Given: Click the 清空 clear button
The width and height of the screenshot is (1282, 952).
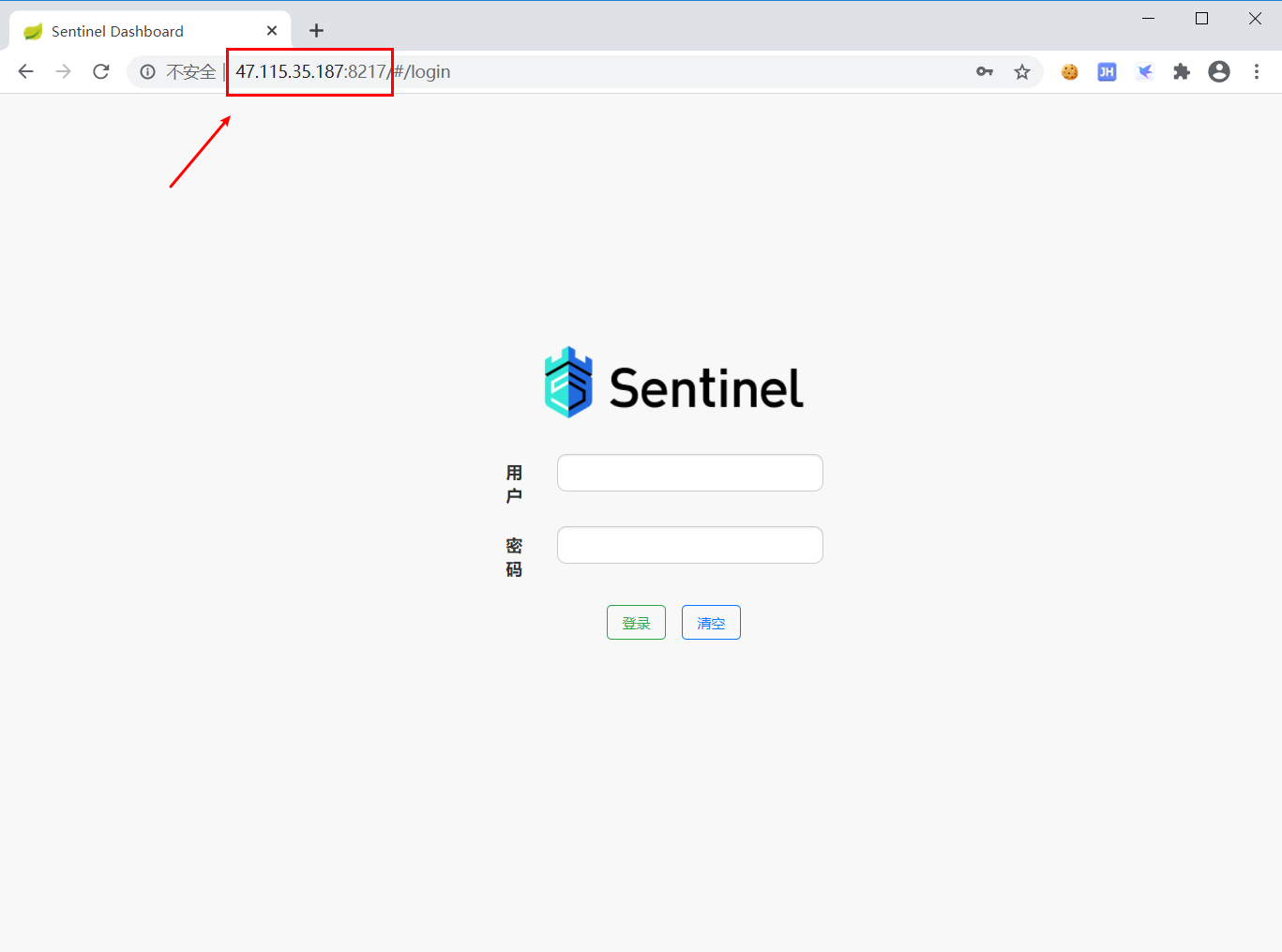Looking at the screenshot, I should (710, 622).
